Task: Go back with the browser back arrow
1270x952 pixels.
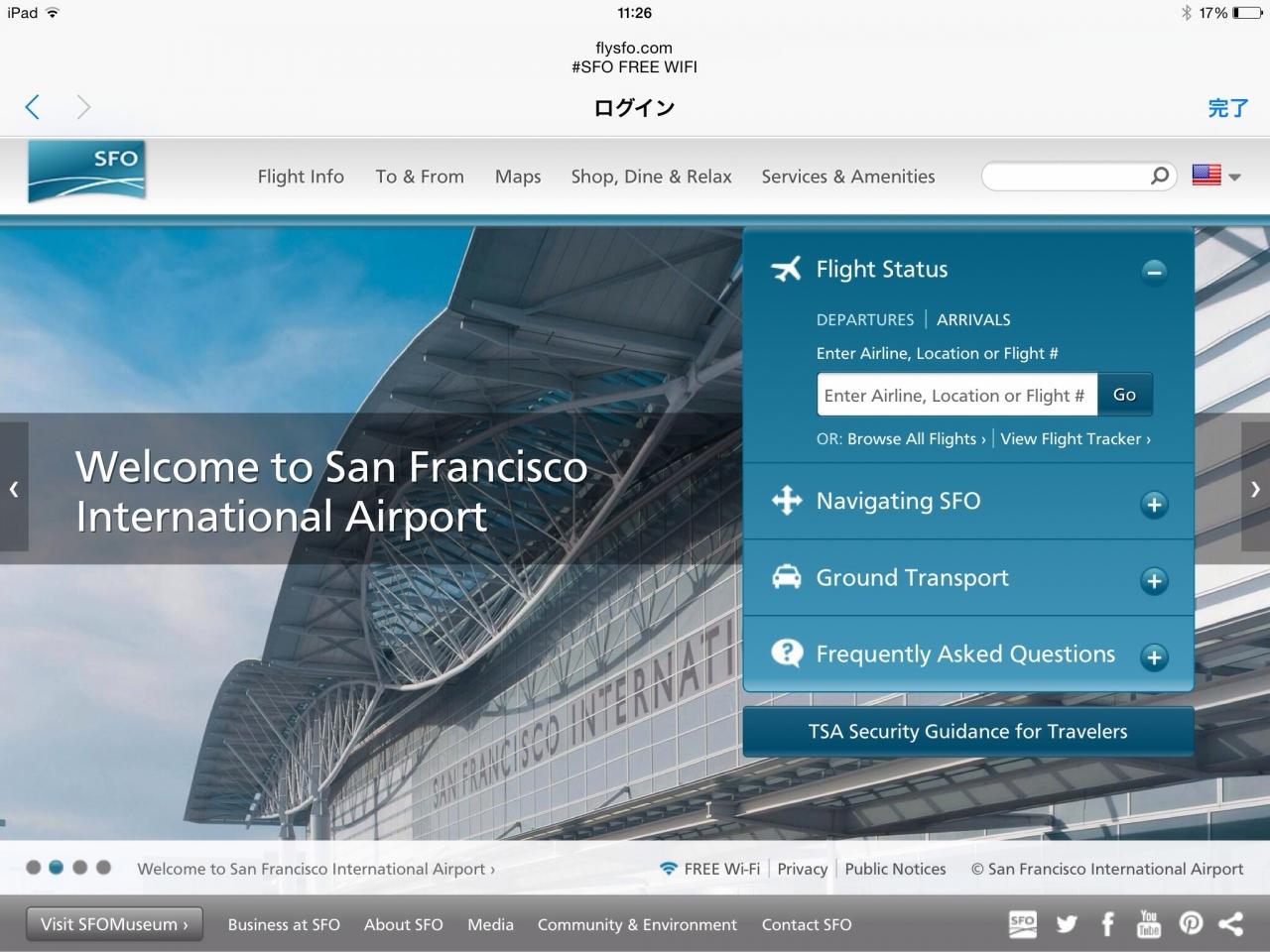Action: [x=33, y=107]
